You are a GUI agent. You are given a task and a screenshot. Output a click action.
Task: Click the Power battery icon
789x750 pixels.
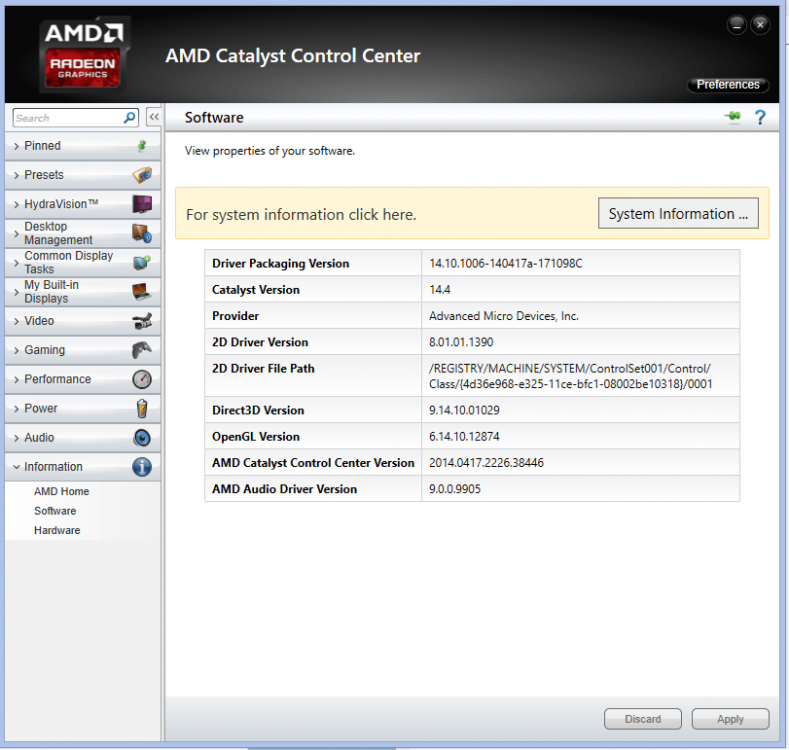pyautogui.click(x=142, y=408)
